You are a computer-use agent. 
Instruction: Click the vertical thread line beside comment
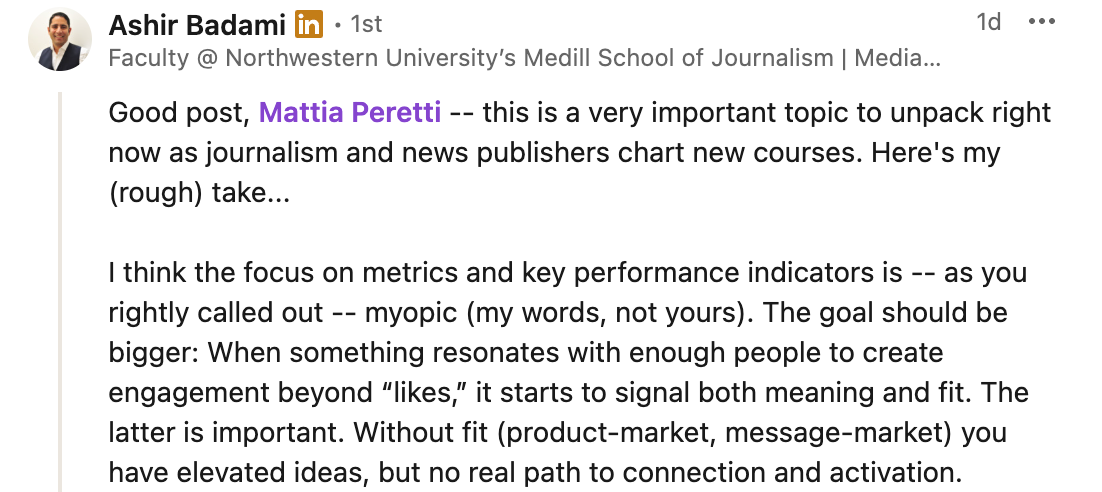point(60,290)
